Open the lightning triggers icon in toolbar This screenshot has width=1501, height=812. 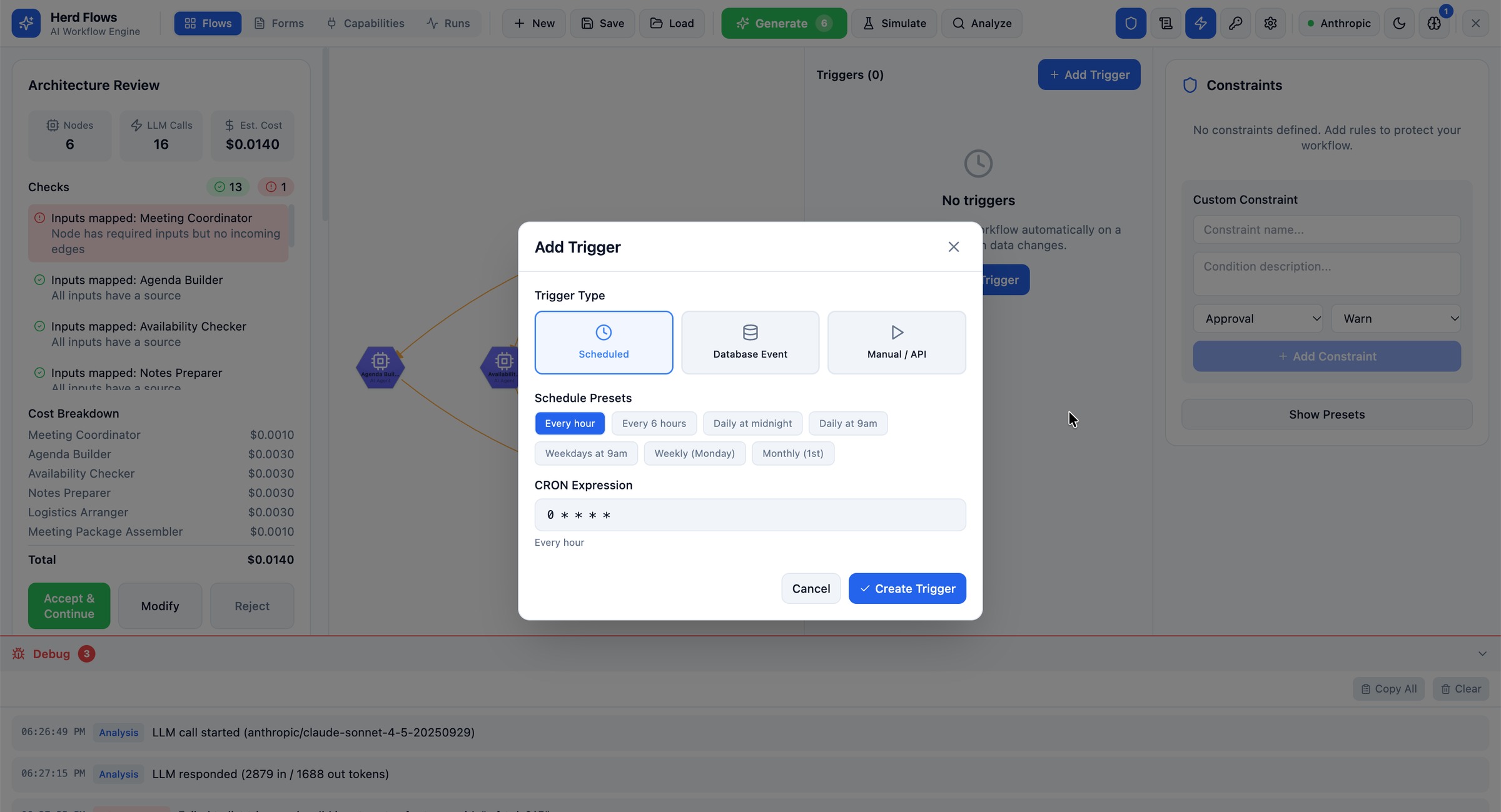tap(1201, 23)
